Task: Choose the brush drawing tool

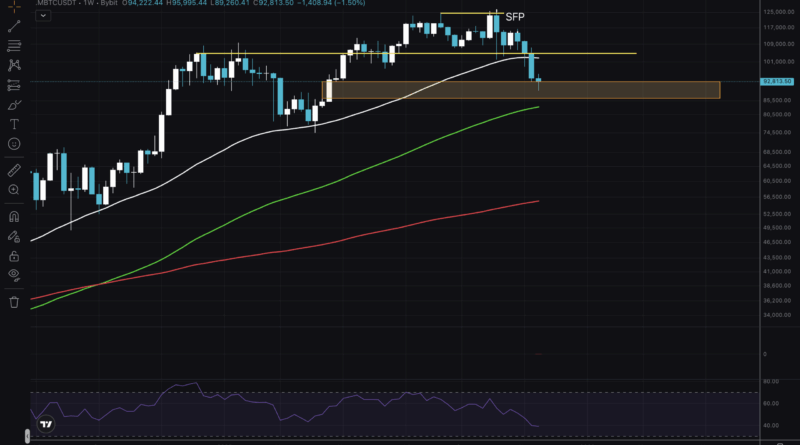Action: pyautogui.click(x=14, y=104)
